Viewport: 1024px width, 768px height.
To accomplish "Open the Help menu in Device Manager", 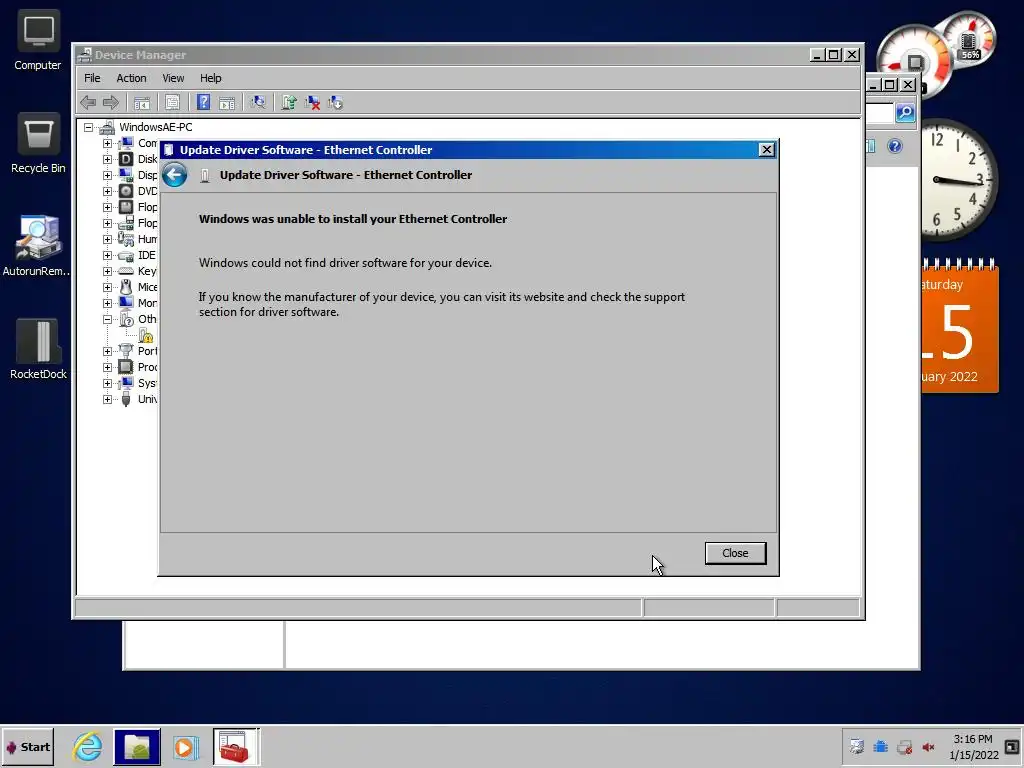I will pos(210,78).
